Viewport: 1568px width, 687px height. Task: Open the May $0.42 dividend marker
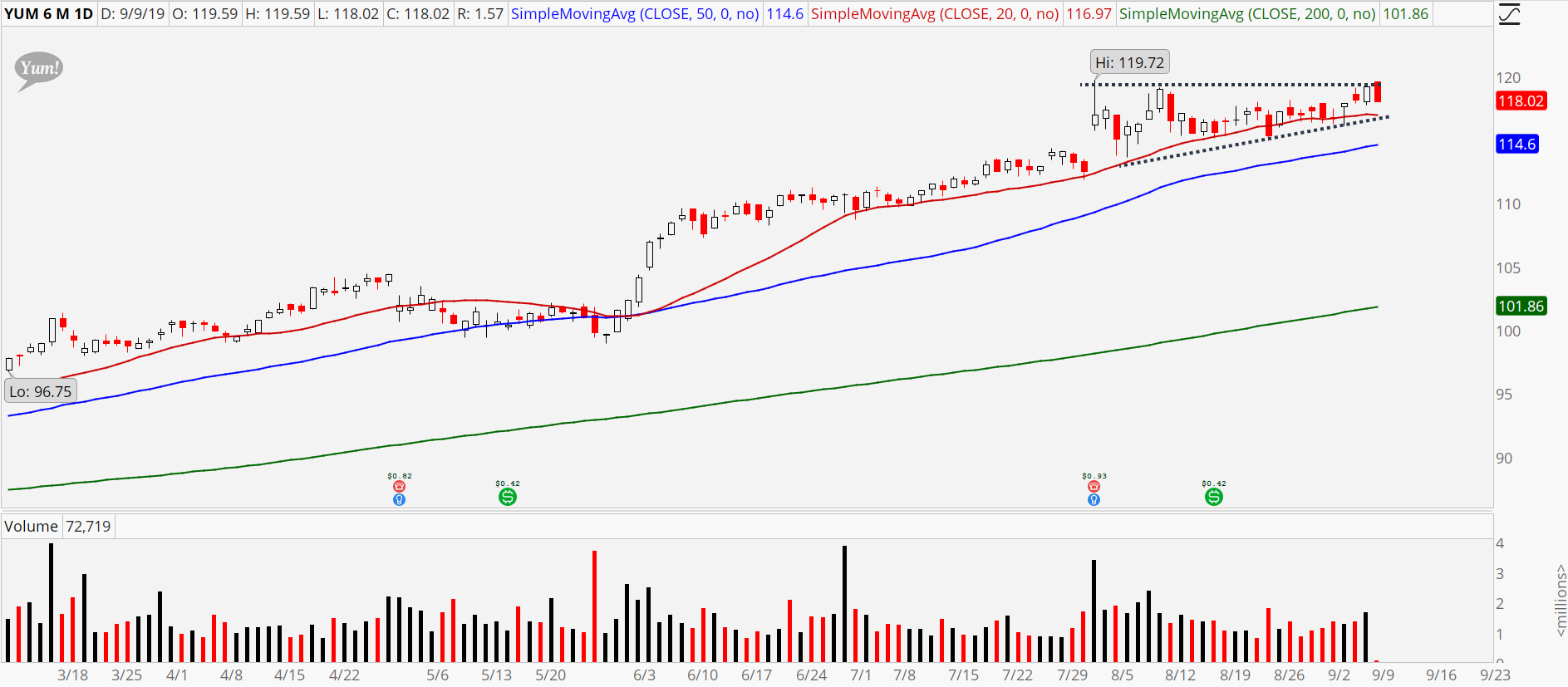[508, 497]
